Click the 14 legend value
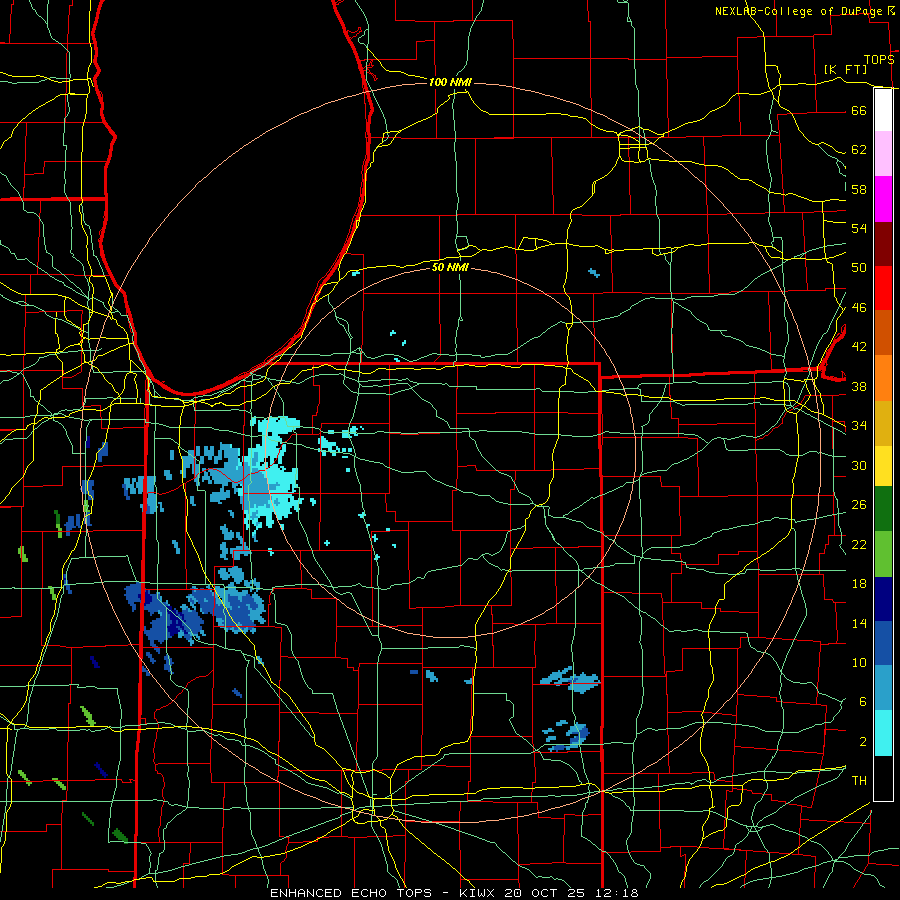 pos(859,623)
